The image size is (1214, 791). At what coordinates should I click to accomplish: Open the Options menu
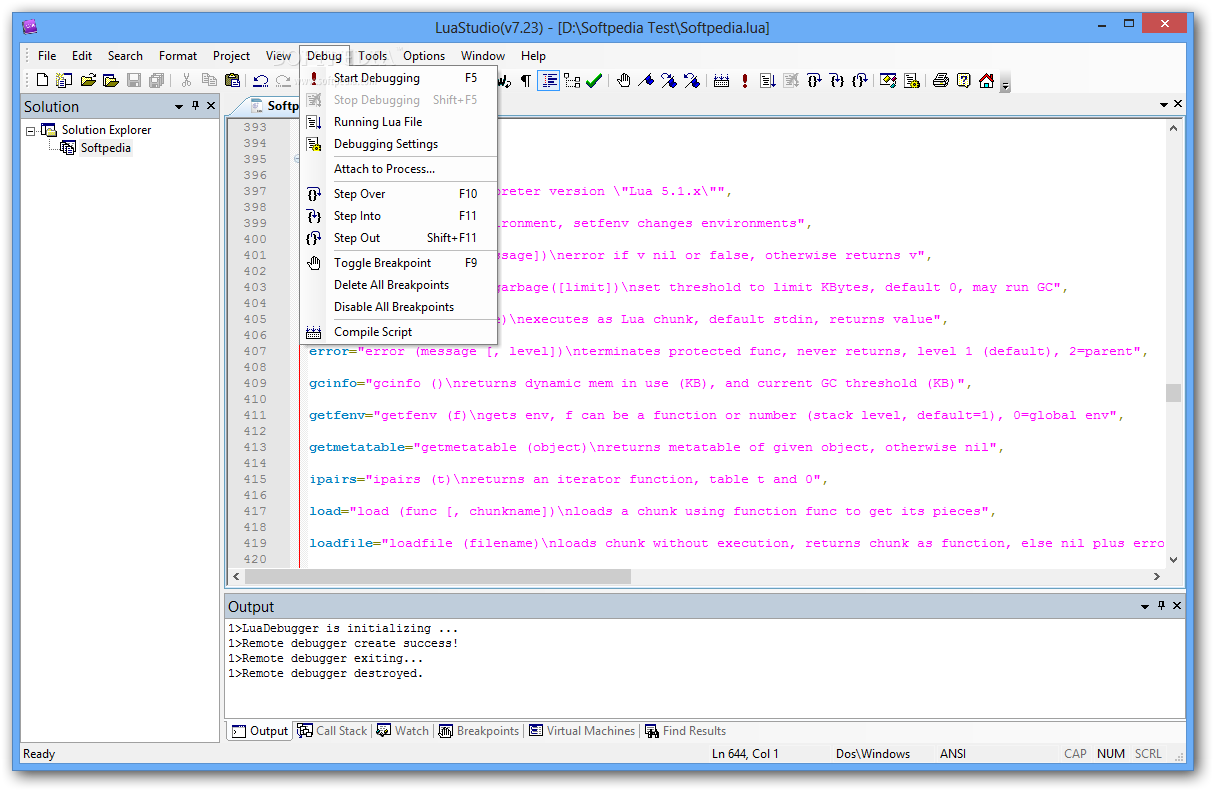[424, 56]
